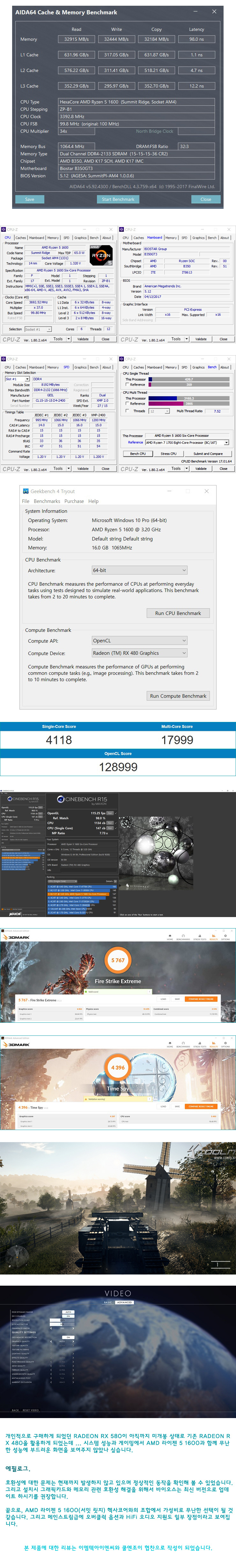Toggle GPU MEMORY RESTRICTION setting in Video menu
Screen dimensions: 236x1568
68,1337
